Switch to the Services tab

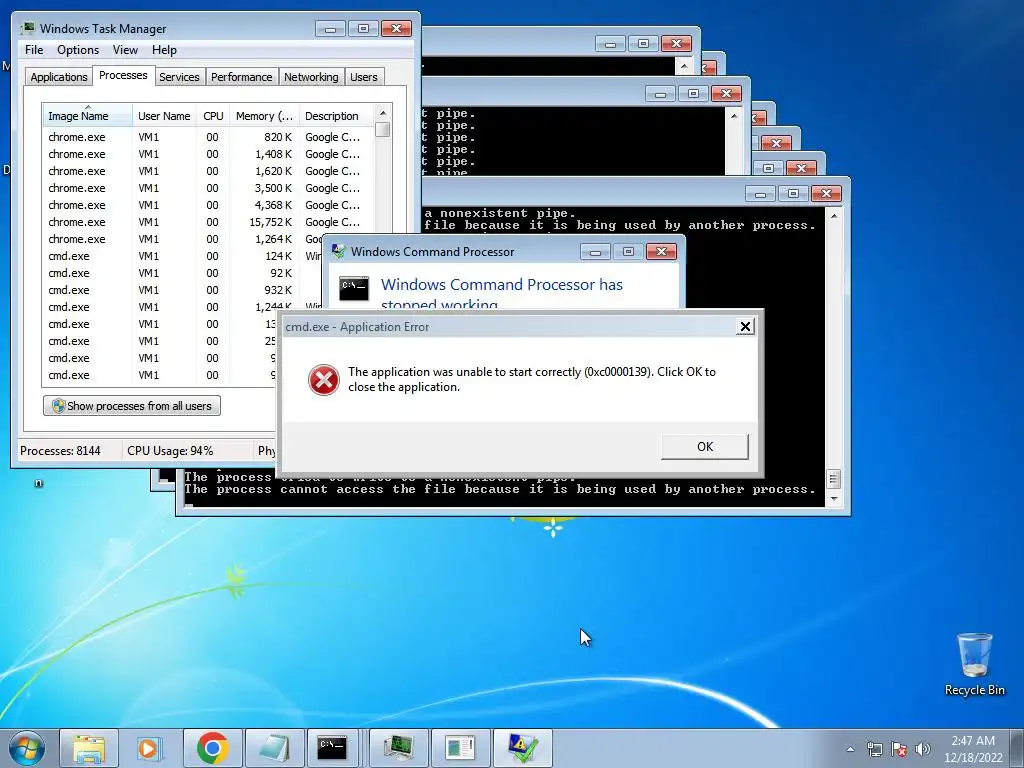(179, 77)
